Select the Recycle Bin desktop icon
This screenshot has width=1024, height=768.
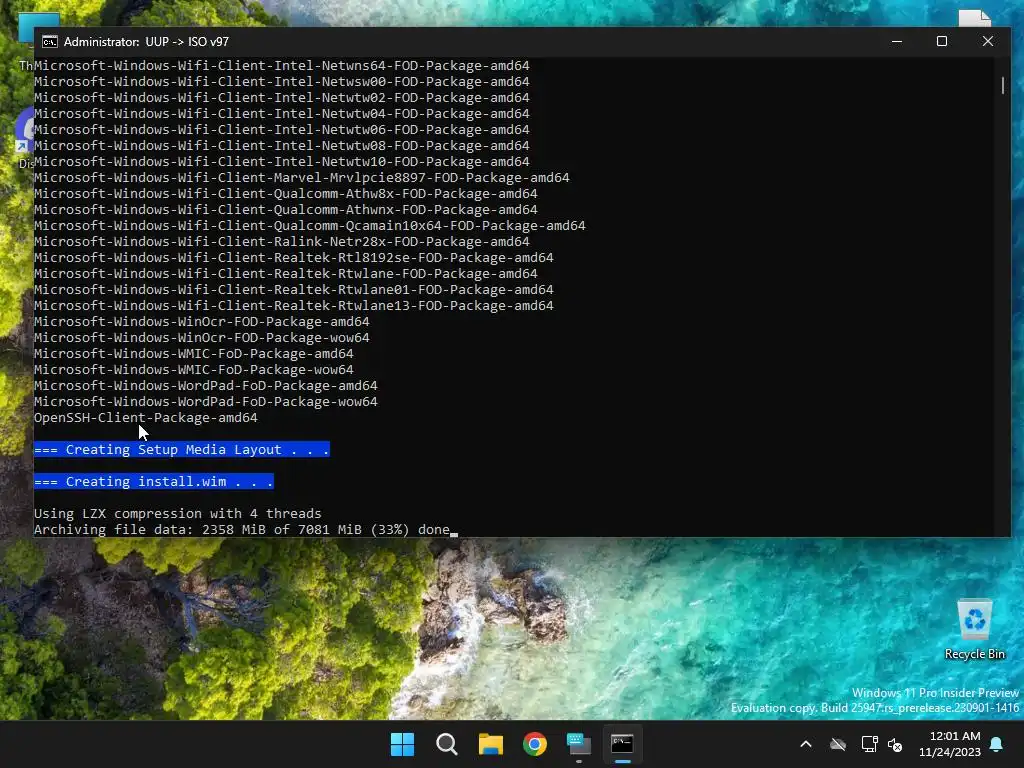click(x=974, y=630)
